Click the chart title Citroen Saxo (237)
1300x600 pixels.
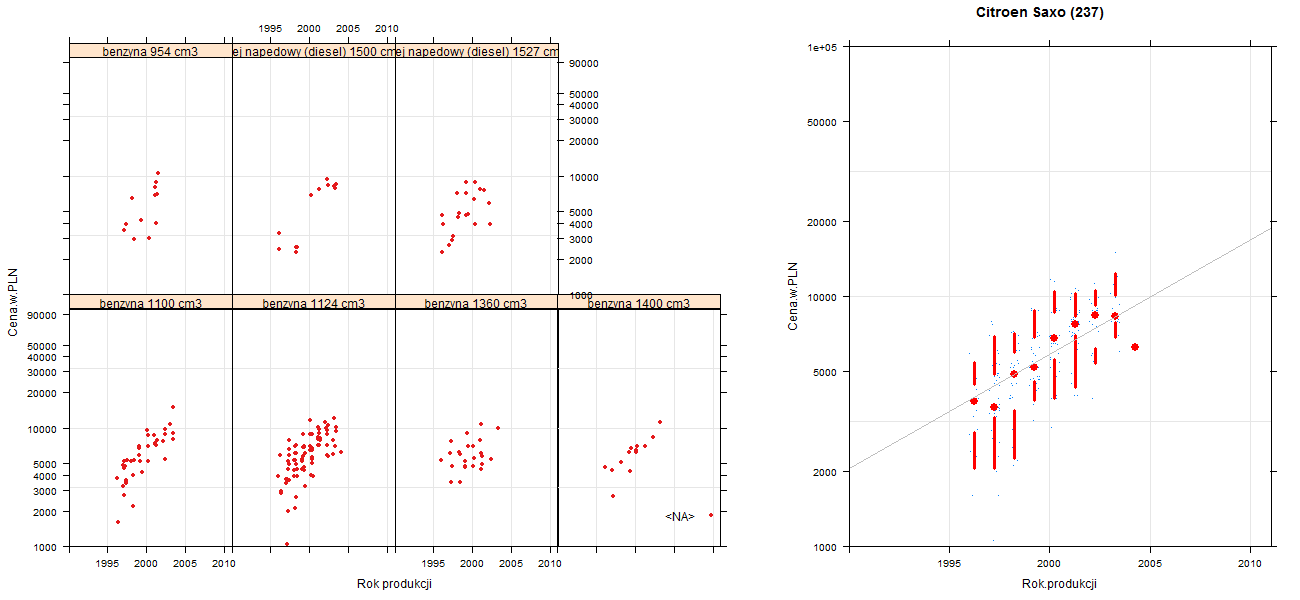point(1040,13)
